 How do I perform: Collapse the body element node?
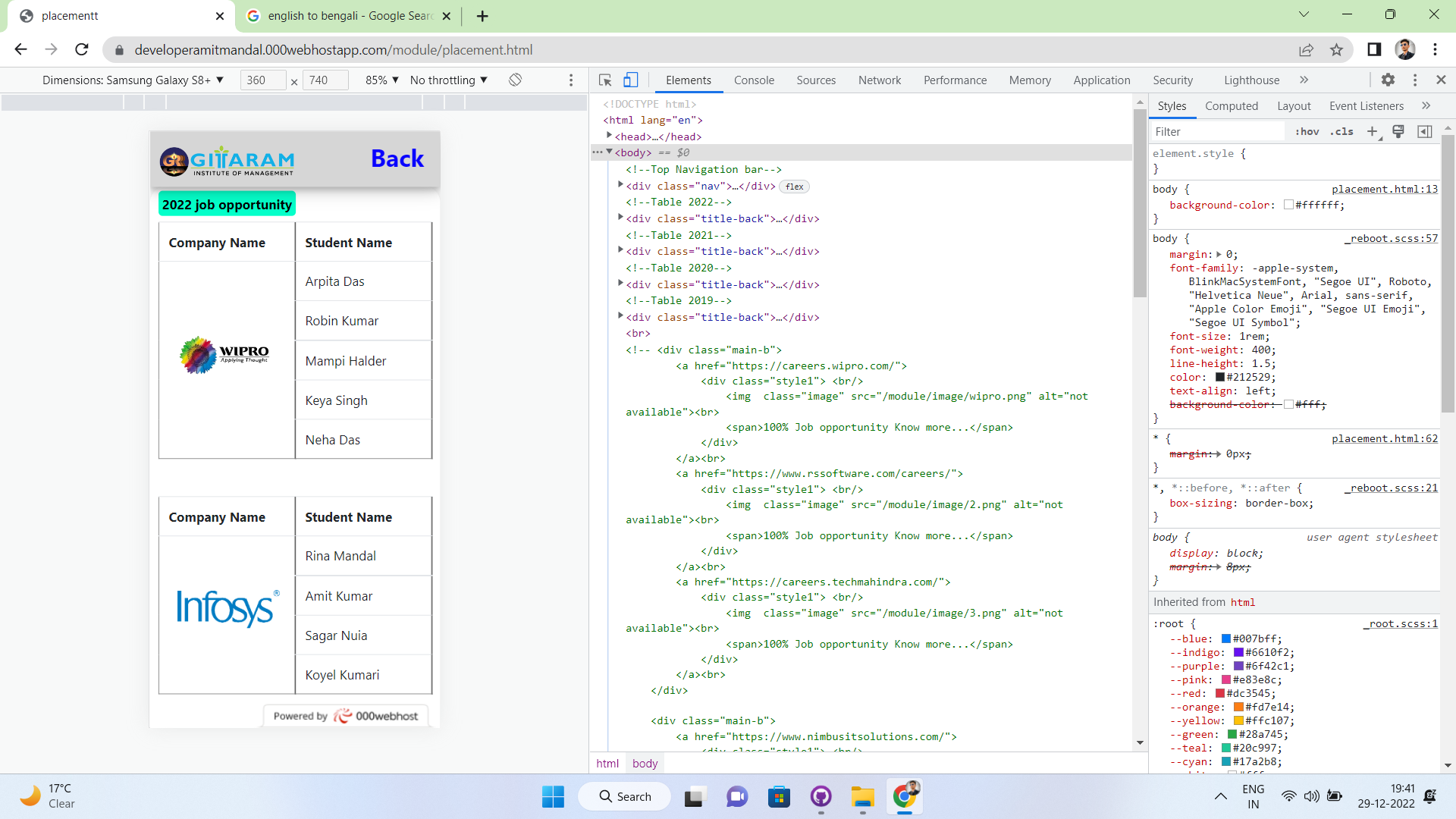pos(609,152)
